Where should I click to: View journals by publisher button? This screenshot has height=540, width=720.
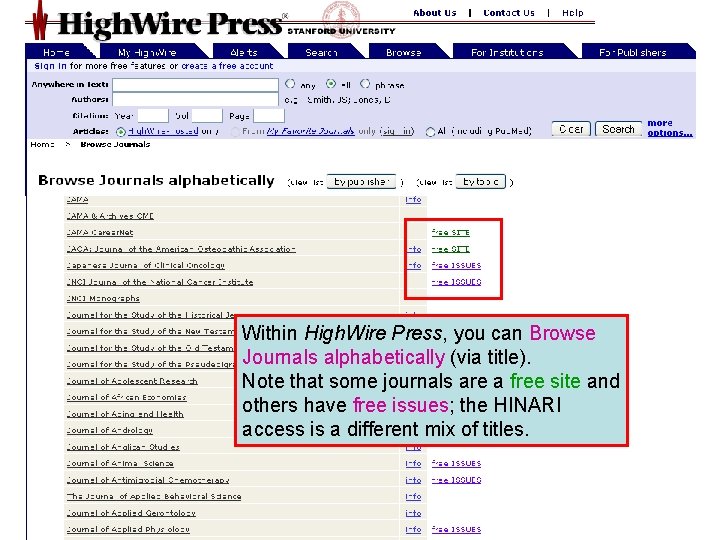tap(361, 182)
